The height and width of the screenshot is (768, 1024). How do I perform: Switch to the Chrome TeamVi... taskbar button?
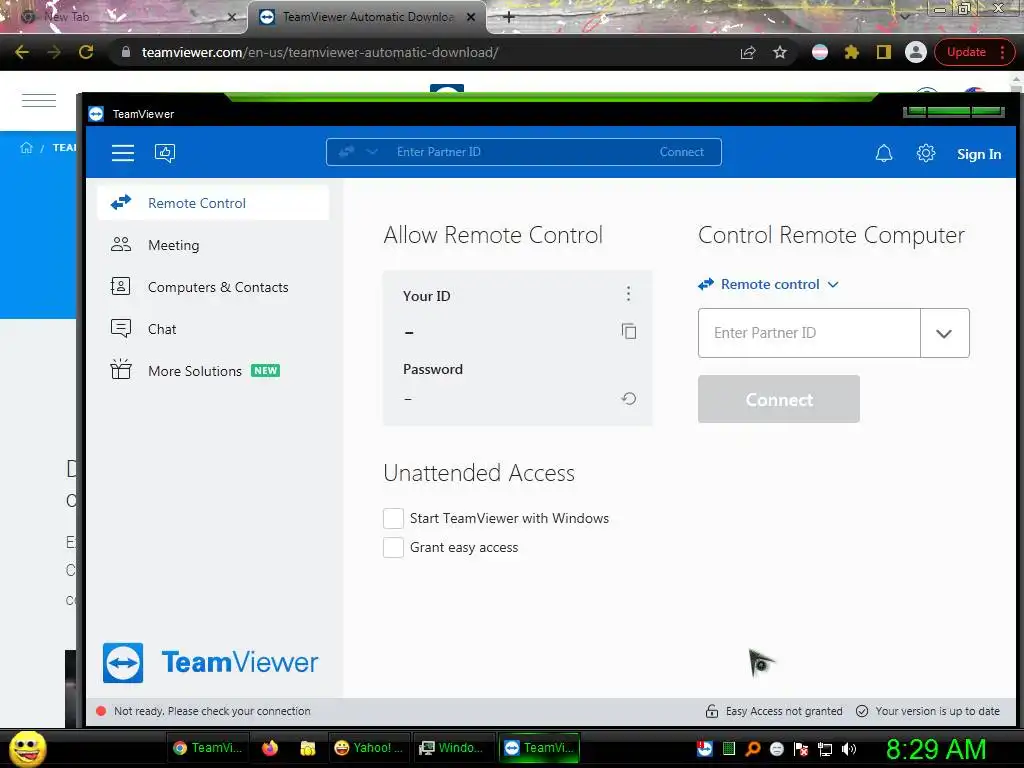(209, 748)
